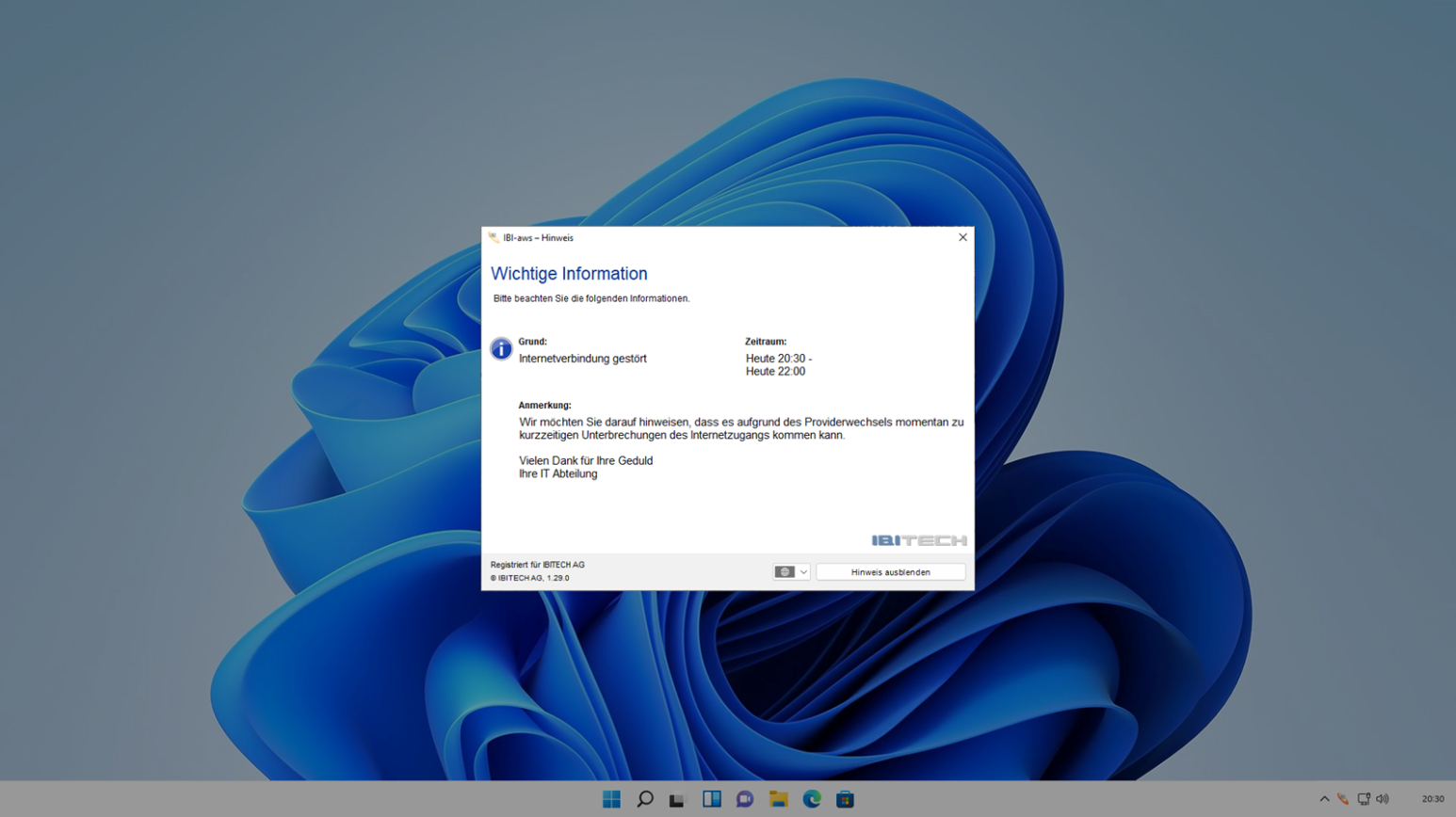Click the Zeitraum label

pos(766,342)
